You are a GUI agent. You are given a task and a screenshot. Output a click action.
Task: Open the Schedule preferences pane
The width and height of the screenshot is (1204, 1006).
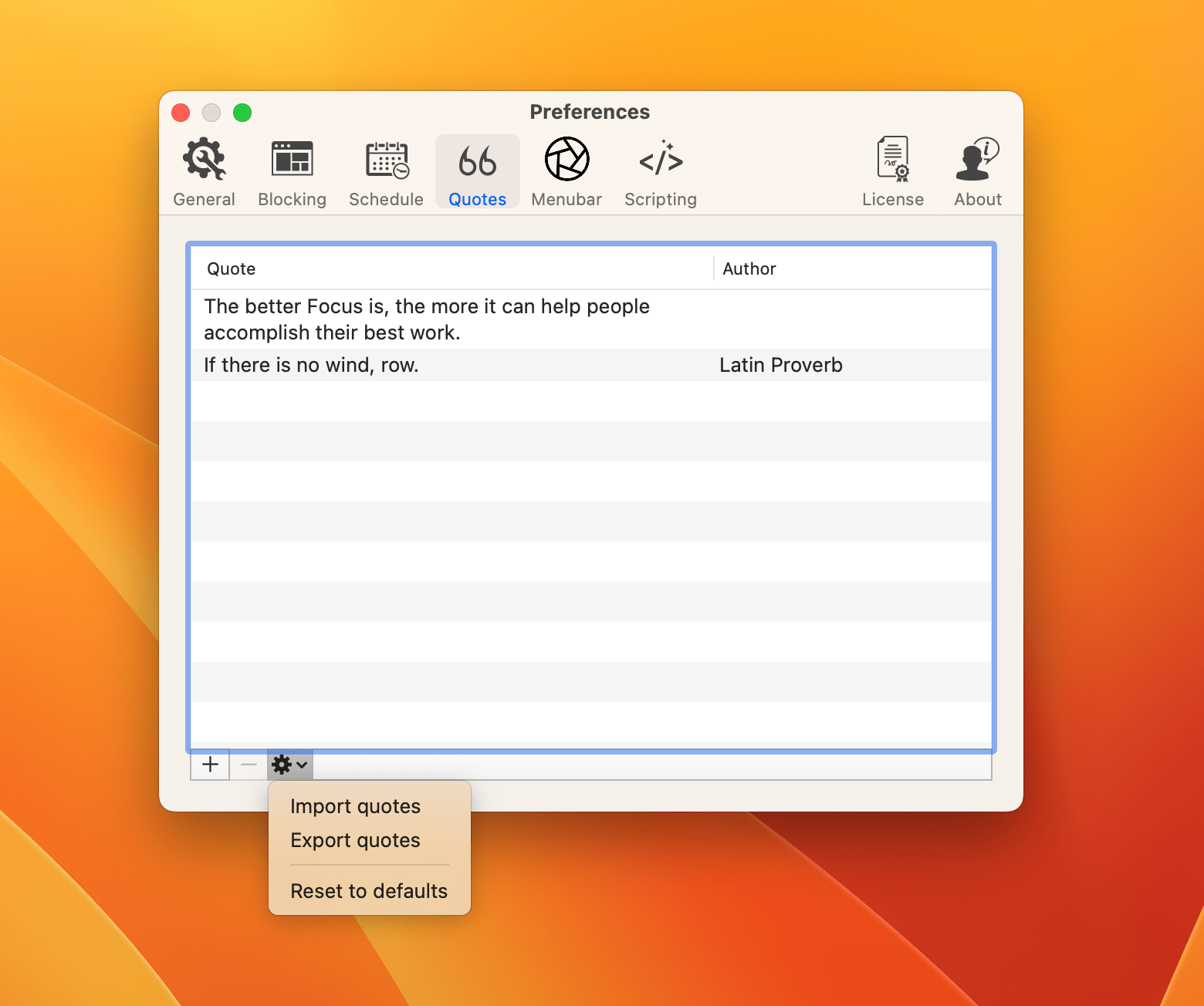point(386,172)
